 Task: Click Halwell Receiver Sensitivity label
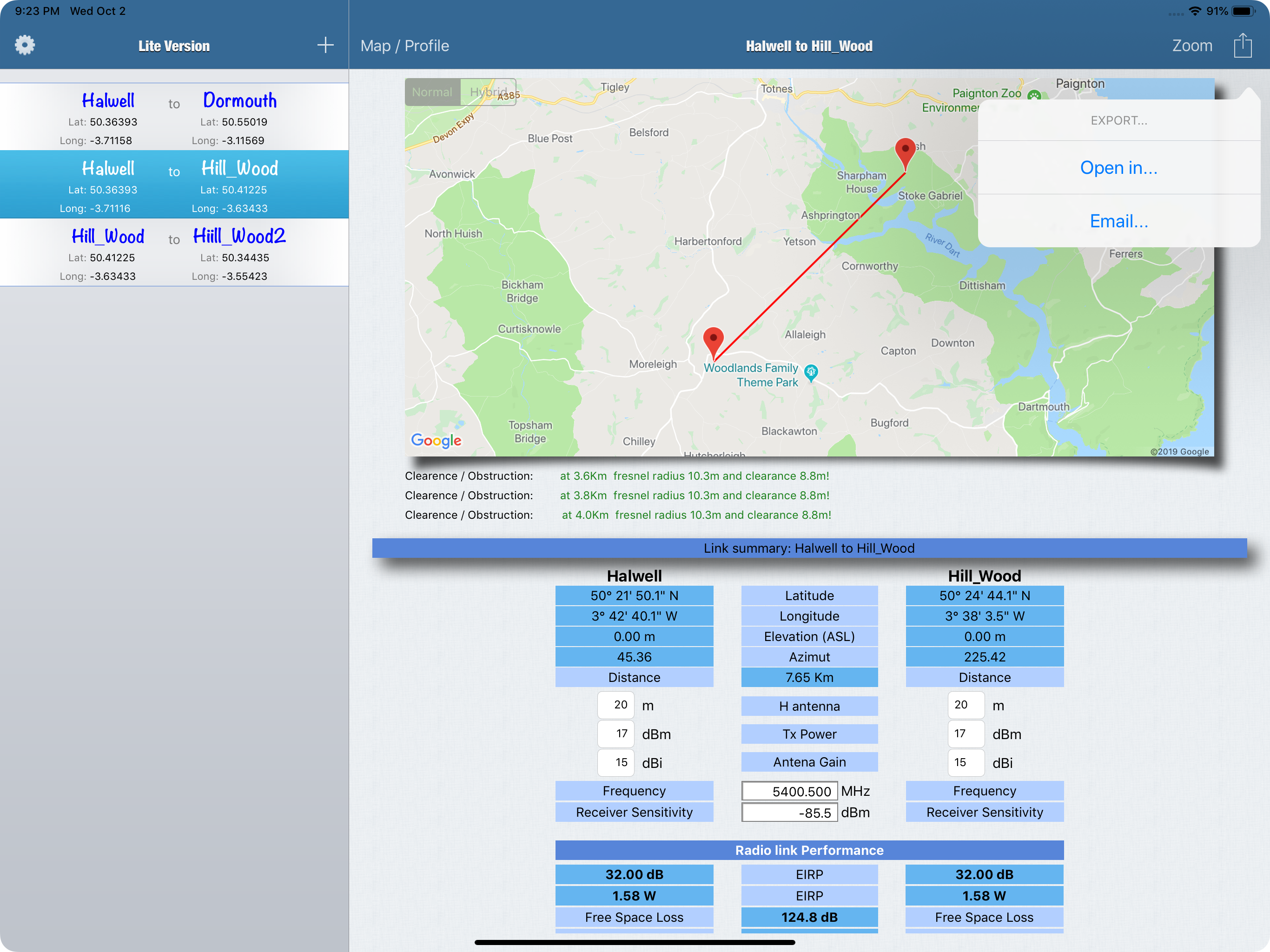coord(634,813)
